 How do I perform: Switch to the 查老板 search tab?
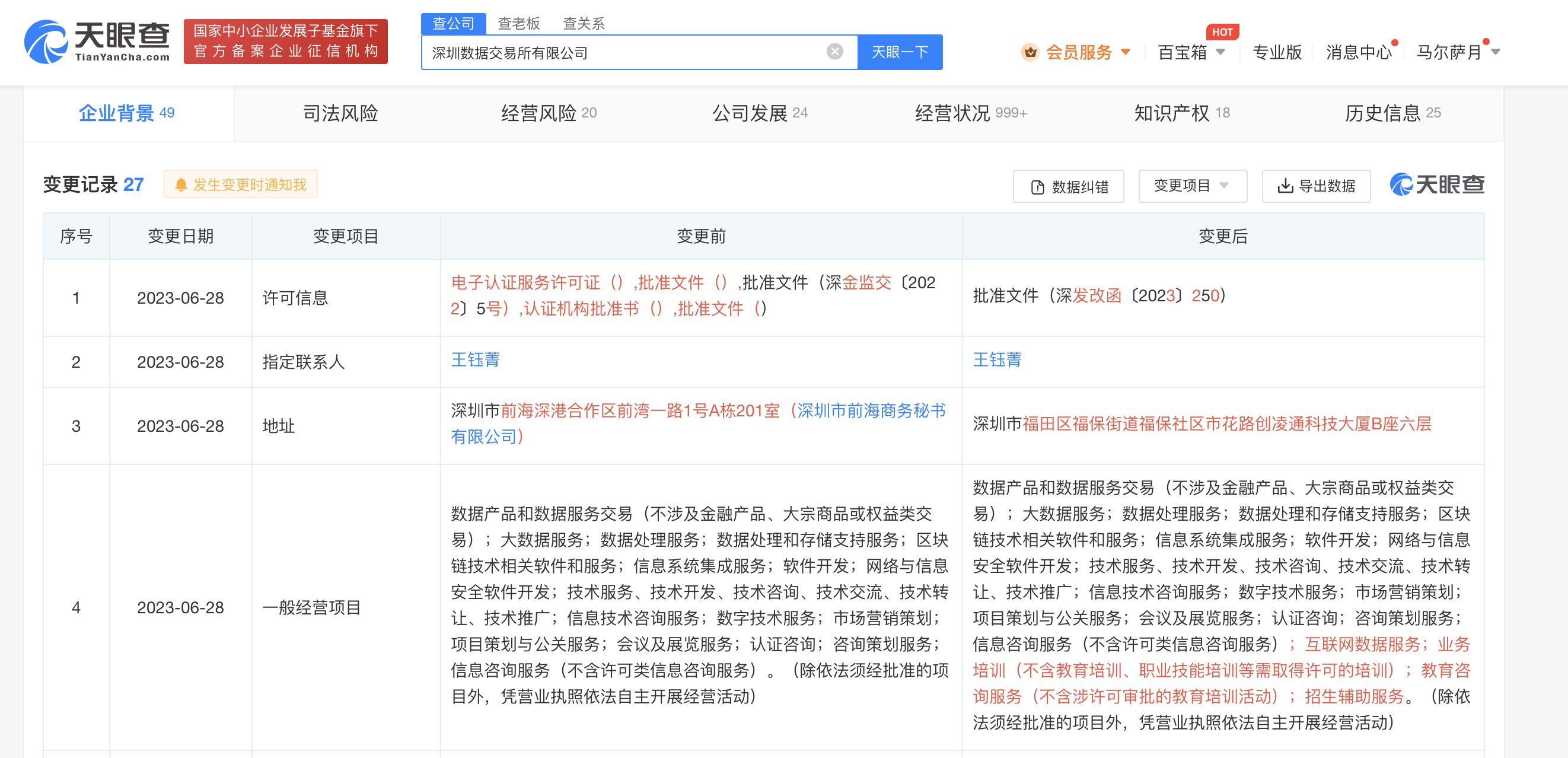point(518,23)
